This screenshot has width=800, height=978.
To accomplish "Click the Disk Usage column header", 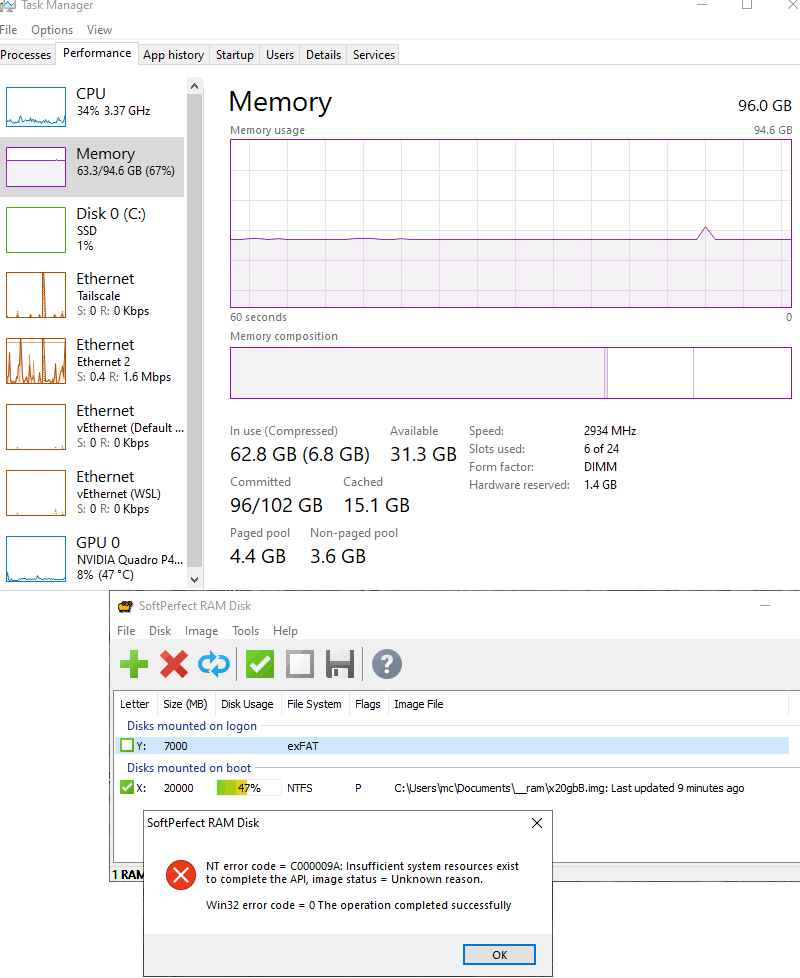I will tap(247, 704).
